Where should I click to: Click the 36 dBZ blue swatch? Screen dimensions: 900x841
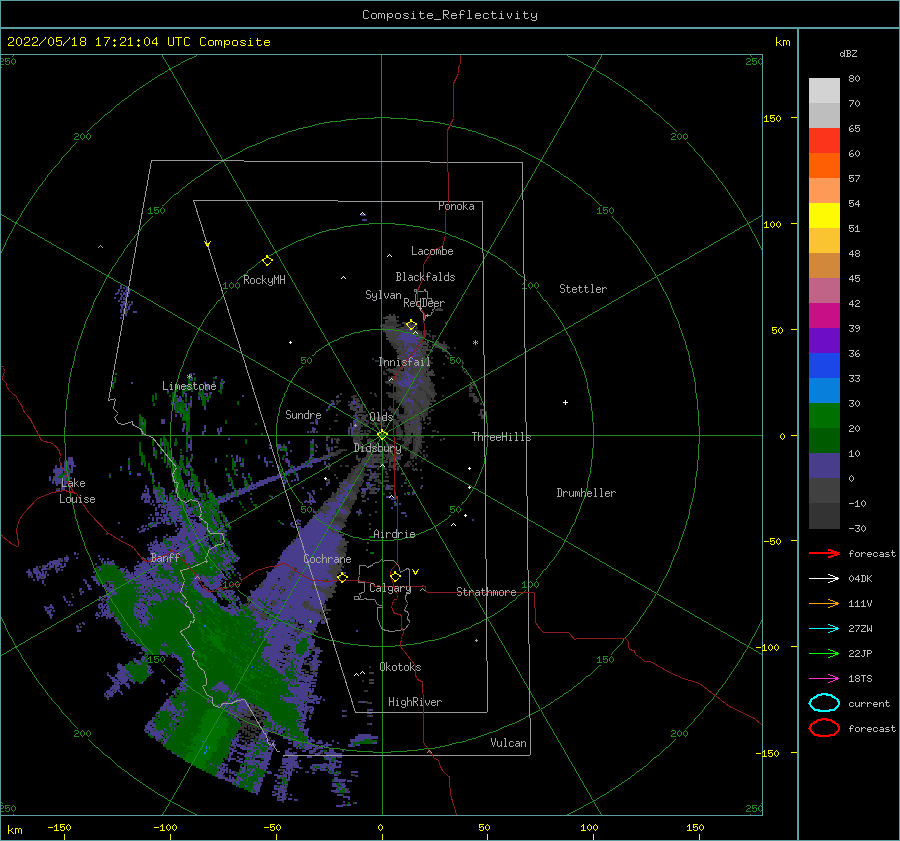pyautogui.click(x=824, y=365)
